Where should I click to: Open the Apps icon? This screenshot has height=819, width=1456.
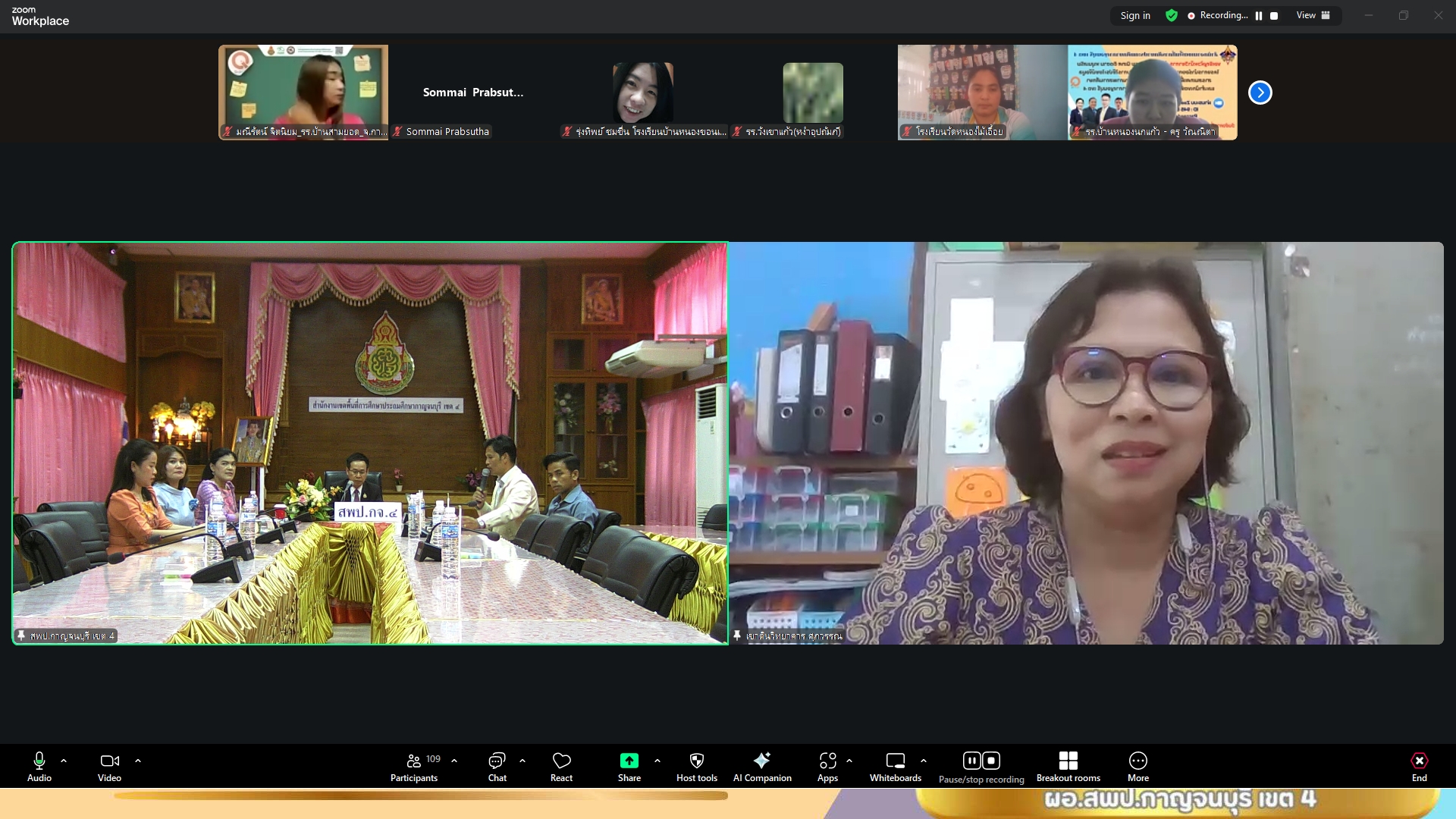point(827,761)
